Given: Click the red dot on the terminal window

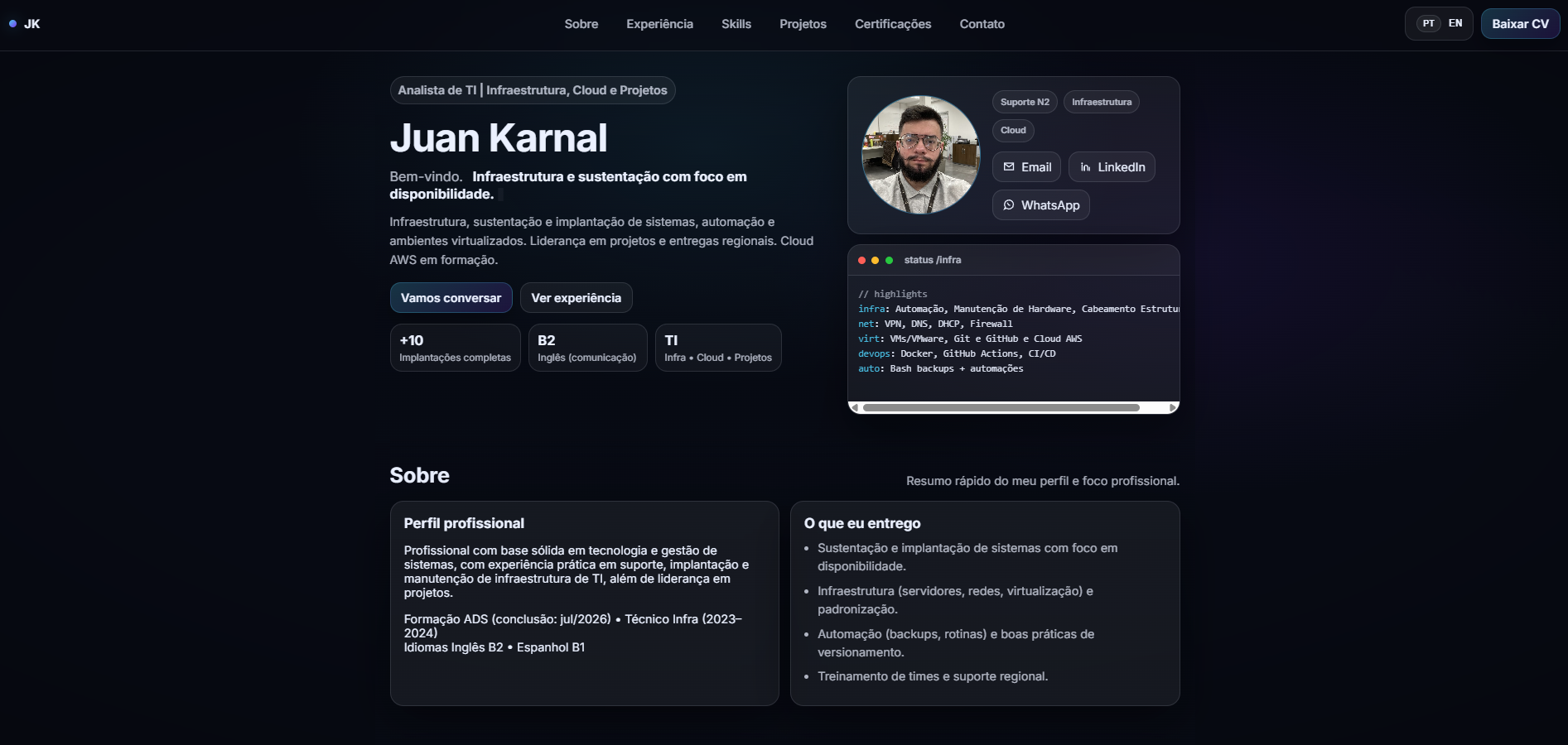Looking at the screenshot, I should (861, 259).
